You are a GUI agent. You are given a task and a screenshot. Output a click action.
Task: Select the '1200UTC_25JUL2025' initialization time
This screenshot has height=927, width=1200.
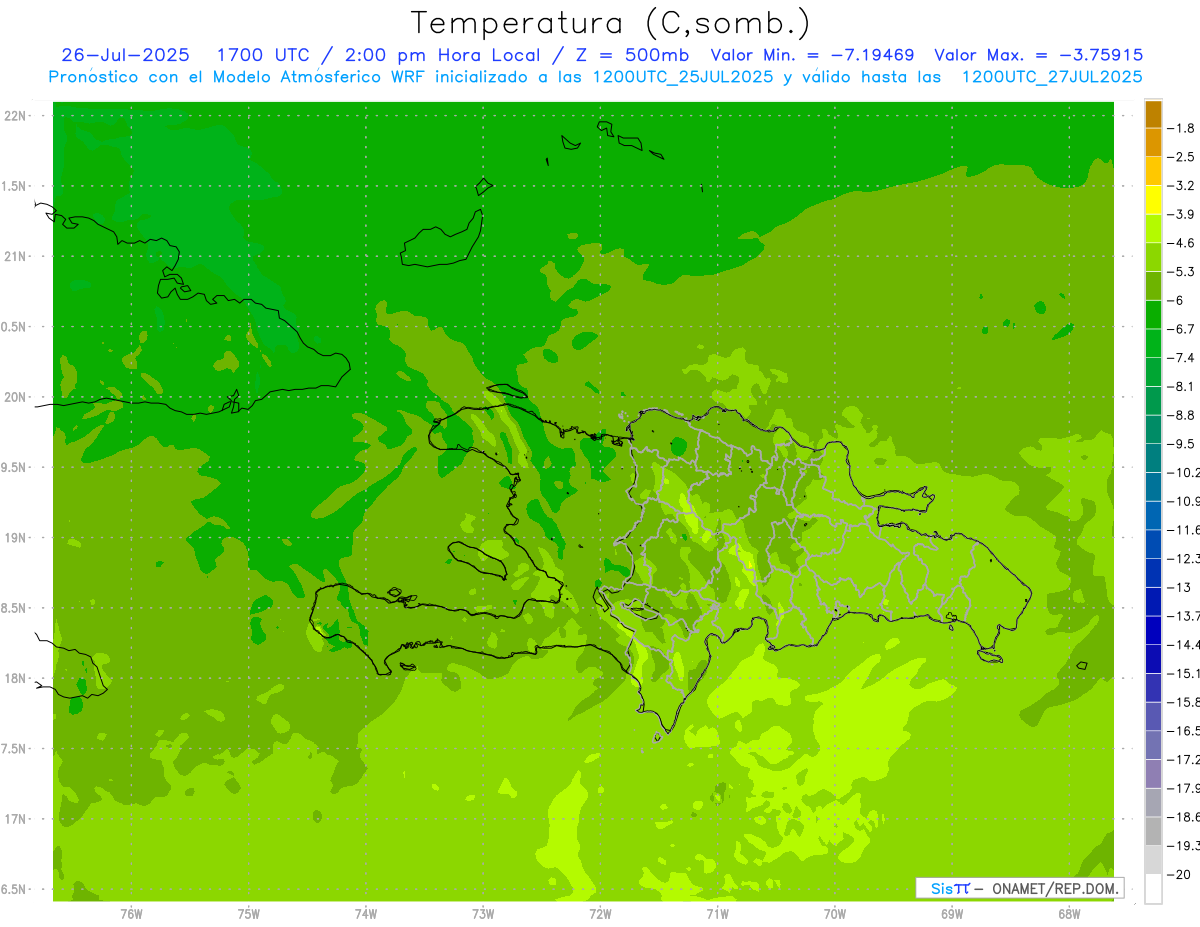point(683,77)
